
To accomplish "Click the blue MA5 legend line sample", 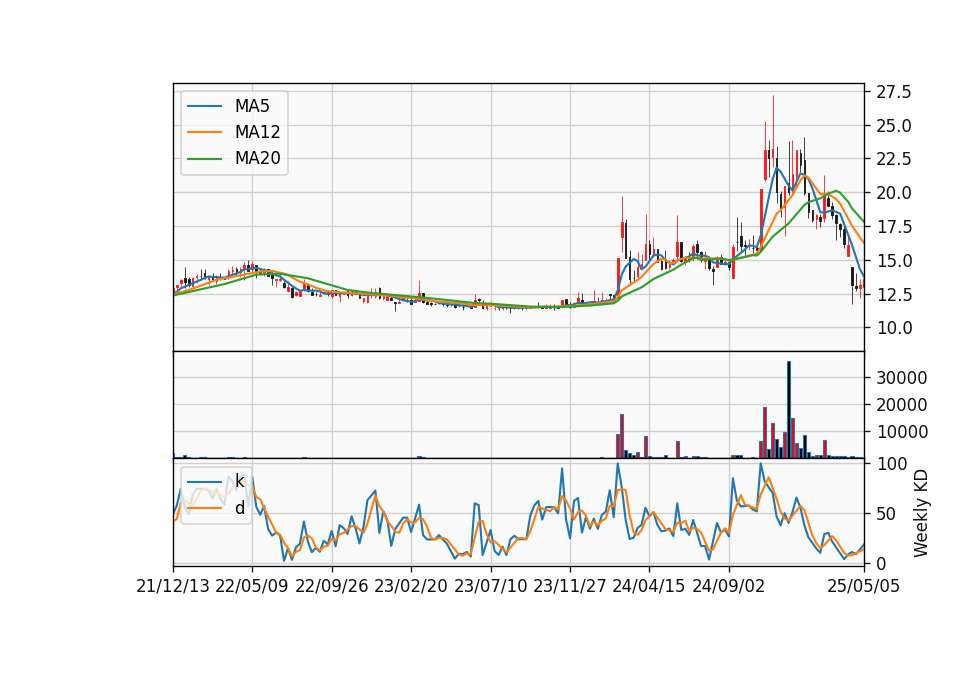I will (204, 106).
